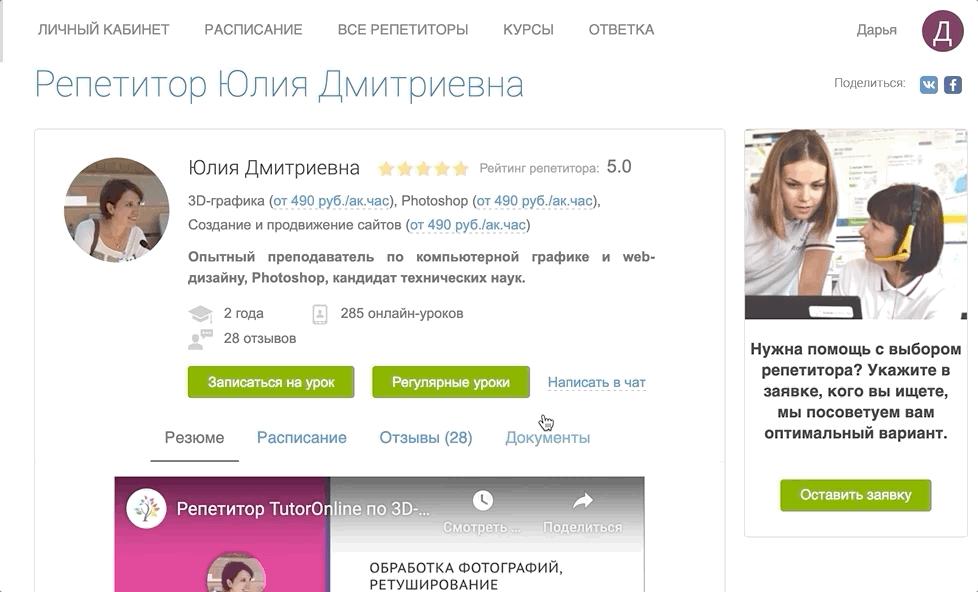Click the Нужна помощь с выбором репетитора text
The width and height of the screenshot is (978, 592).
tap(856, 391)
